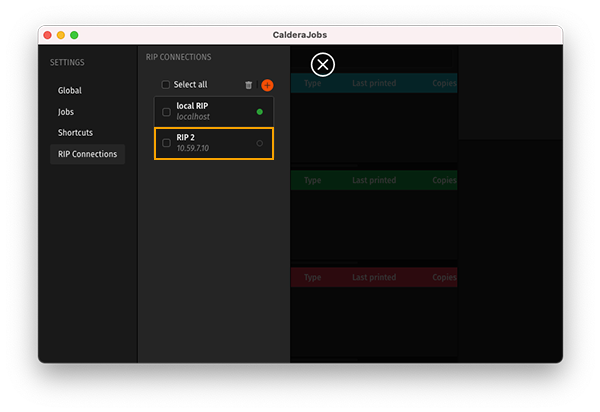Click the Type column header in red table
This screenshot has height=412, width=600.
tap(312, 278)
